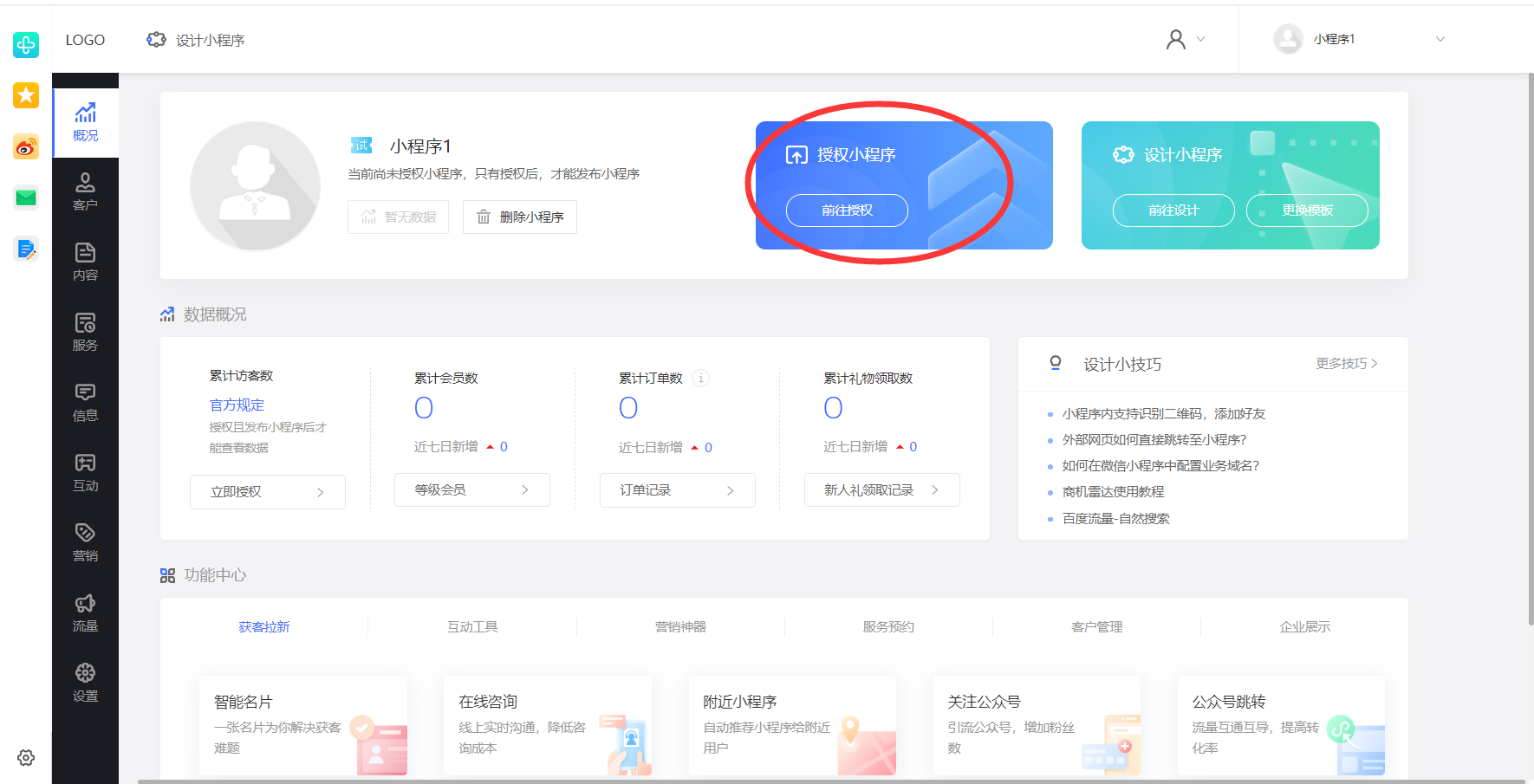Open tip 小程序内支持识别二维码，添加好友
The height and width of the screenshot is (784, 1534).
click(1164, 414)
